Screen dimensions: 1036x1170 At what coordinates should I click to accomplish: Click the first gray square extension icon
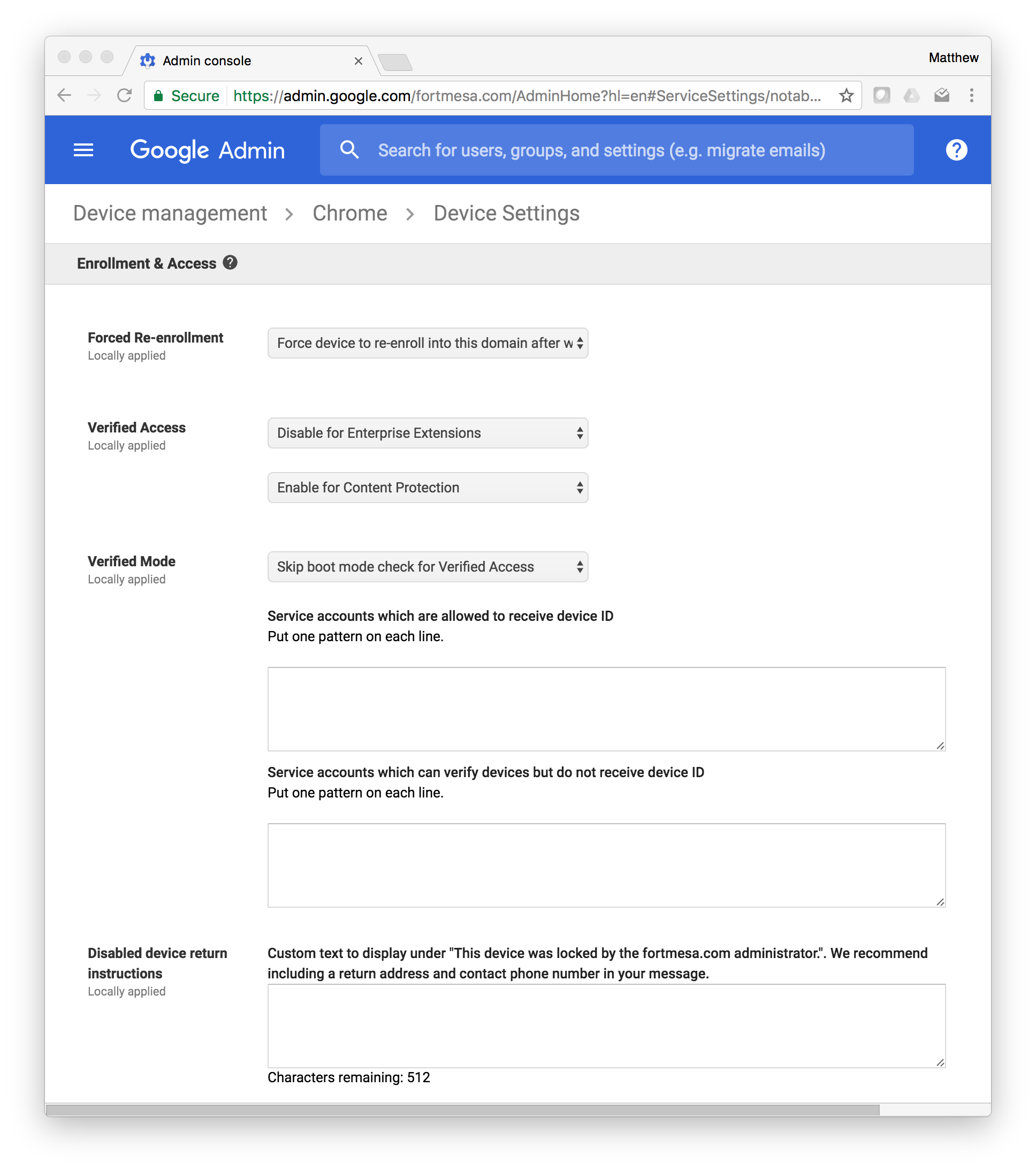(881, 95)
